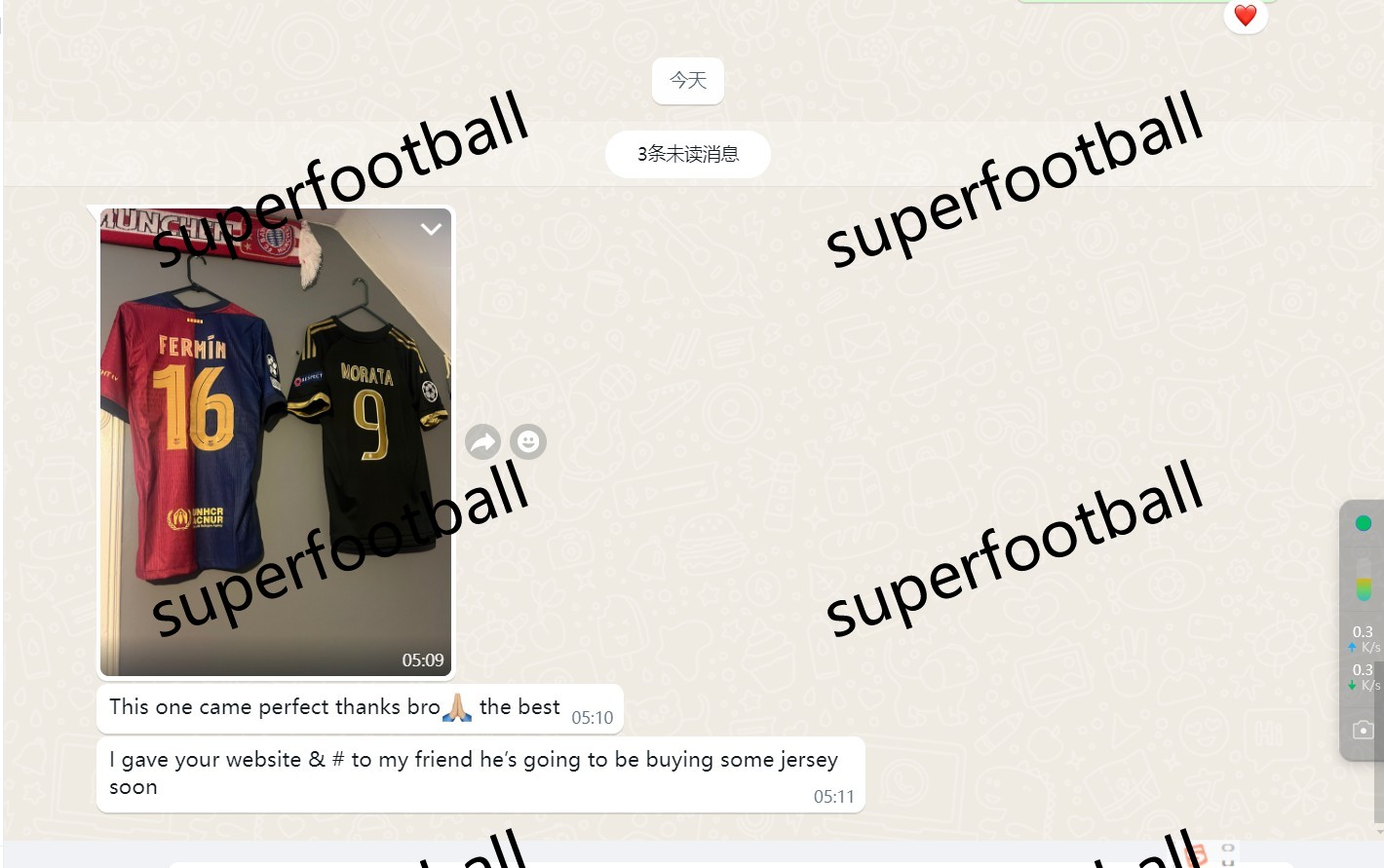Click the chat vertical scrollbar thumb
The height and width of the screenshot is (868, 1384).
coord(1379,742)
